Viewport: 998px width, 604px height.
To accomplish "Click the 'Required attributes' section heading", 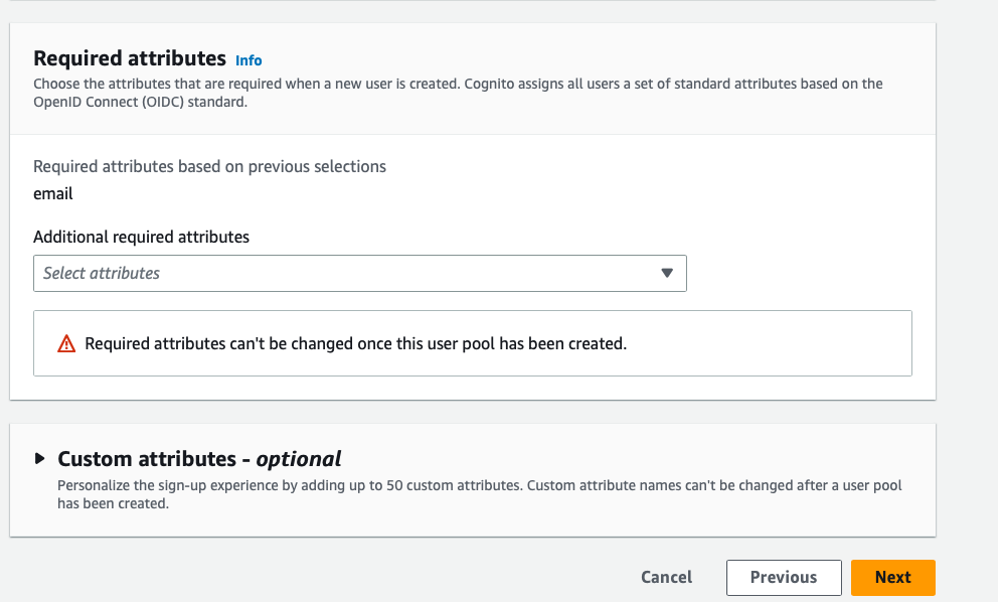I will coord(129,59).
